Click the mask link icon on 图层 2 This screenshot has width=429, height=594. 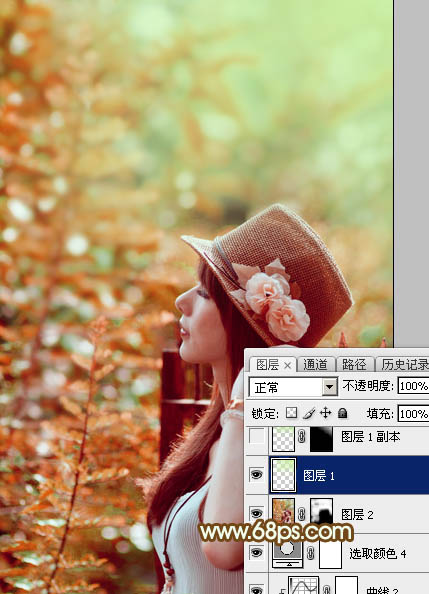tap(302, 514)
